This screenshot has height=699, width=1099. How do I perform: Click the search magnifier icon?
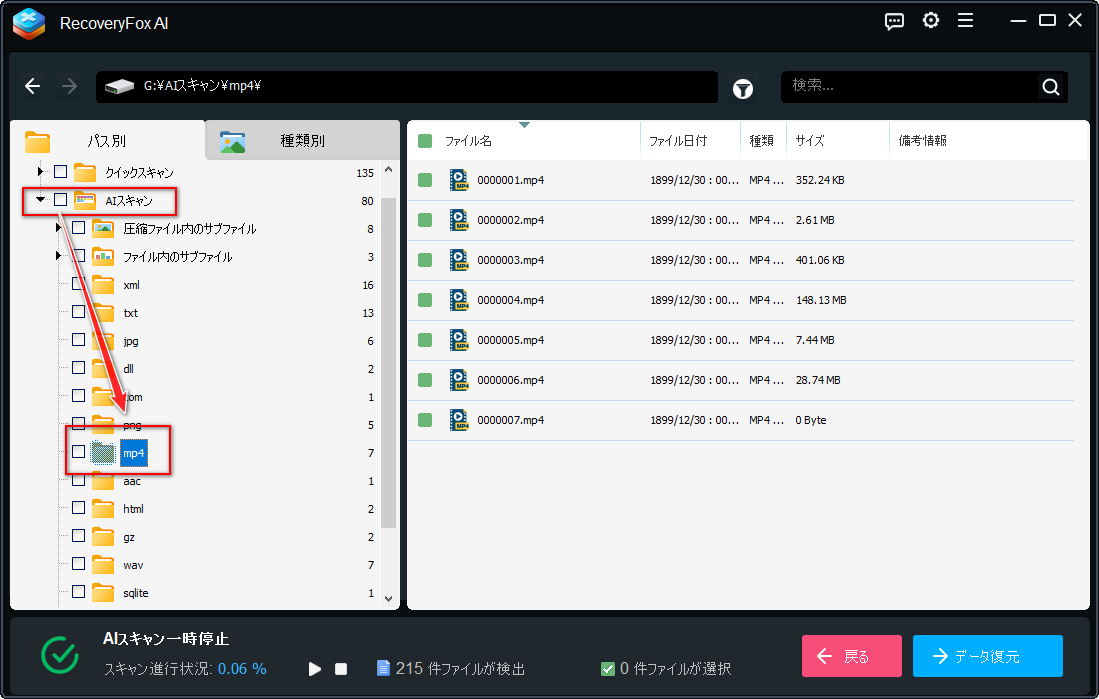coord(1051,87)
